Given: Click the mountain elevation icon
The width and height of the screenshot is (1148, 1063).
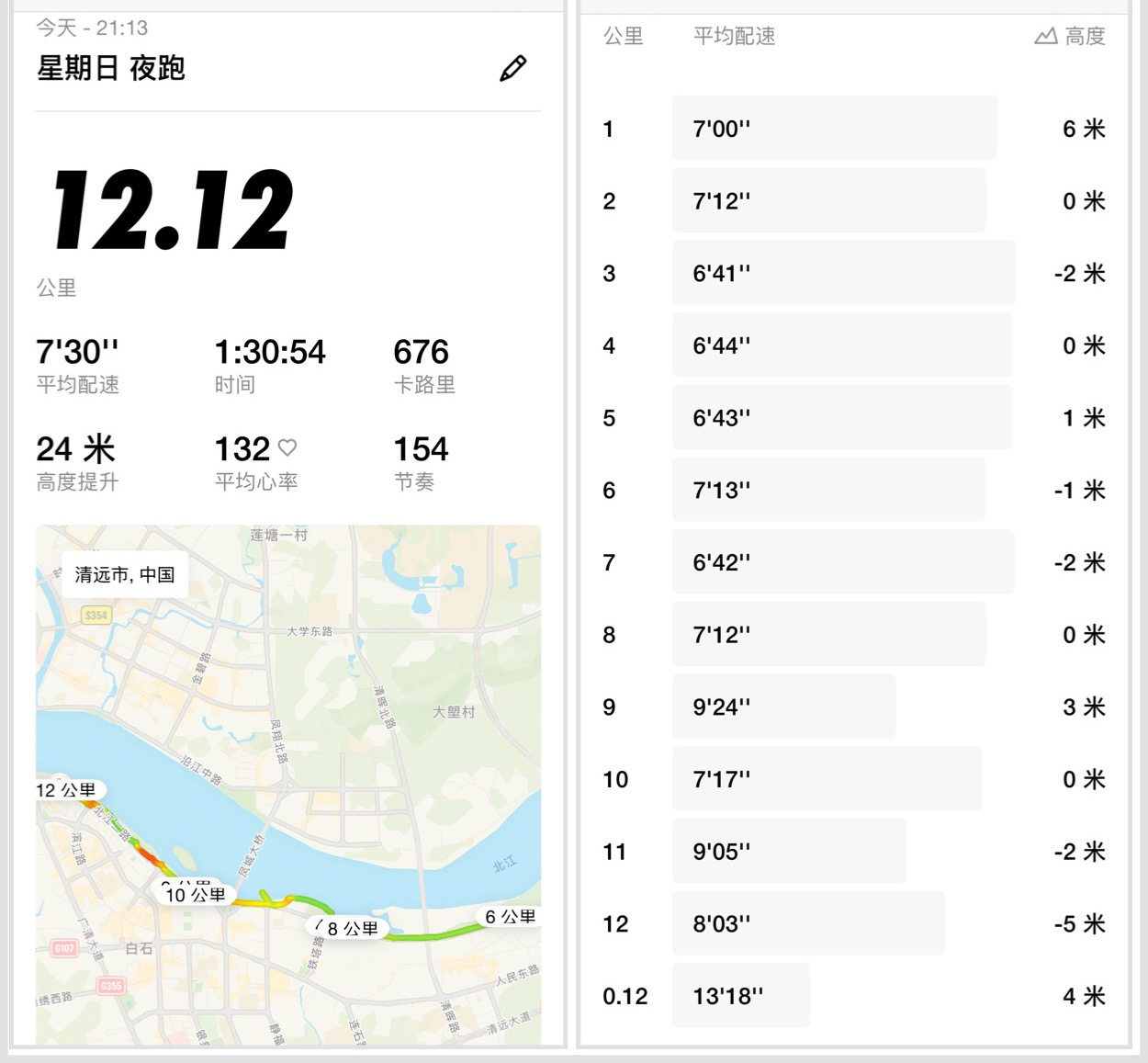Looking at the screenshot, I should click(x=1045, y=37).
